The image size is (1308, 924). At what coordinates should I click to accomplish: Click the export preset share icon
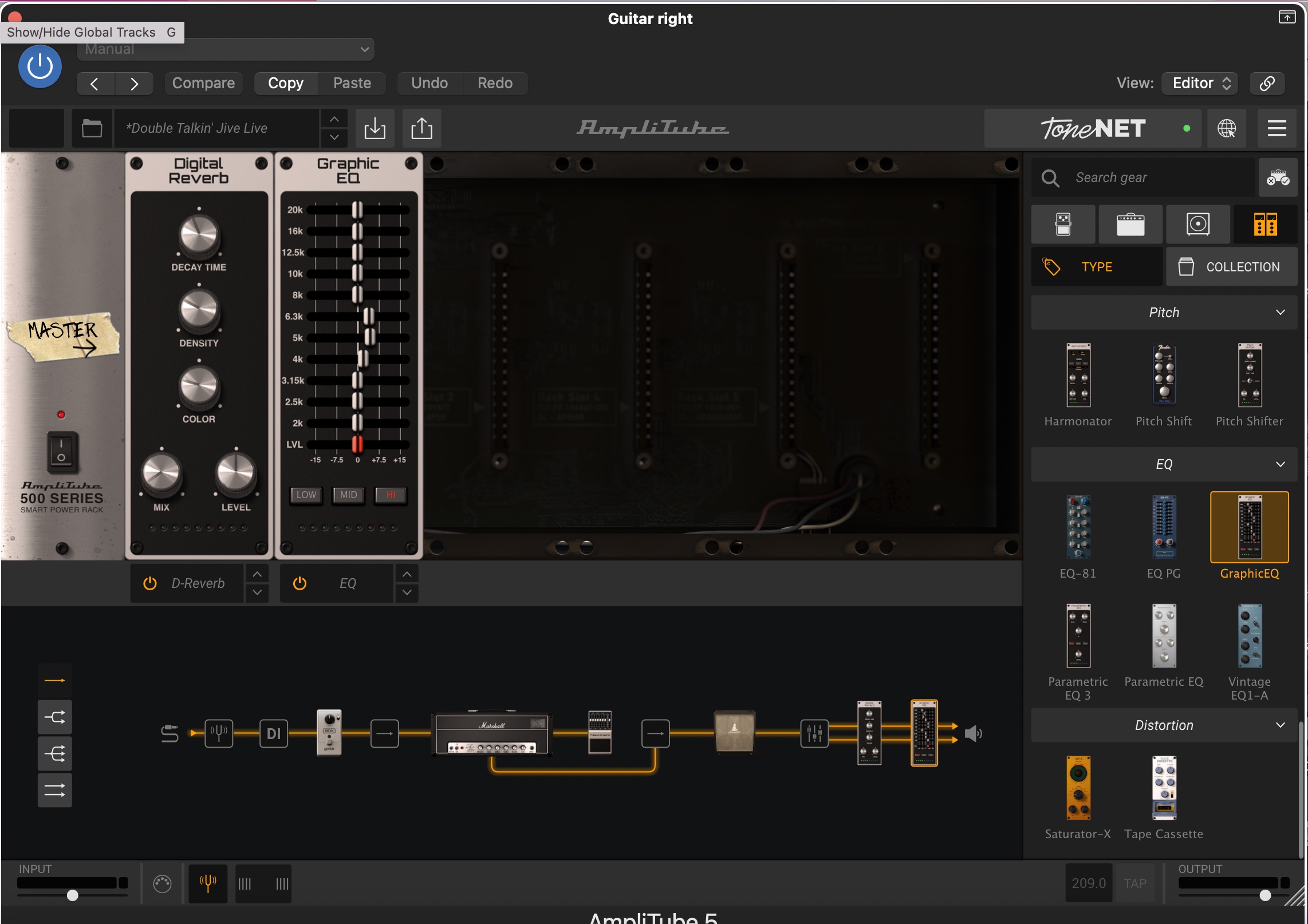pos(422,128)
